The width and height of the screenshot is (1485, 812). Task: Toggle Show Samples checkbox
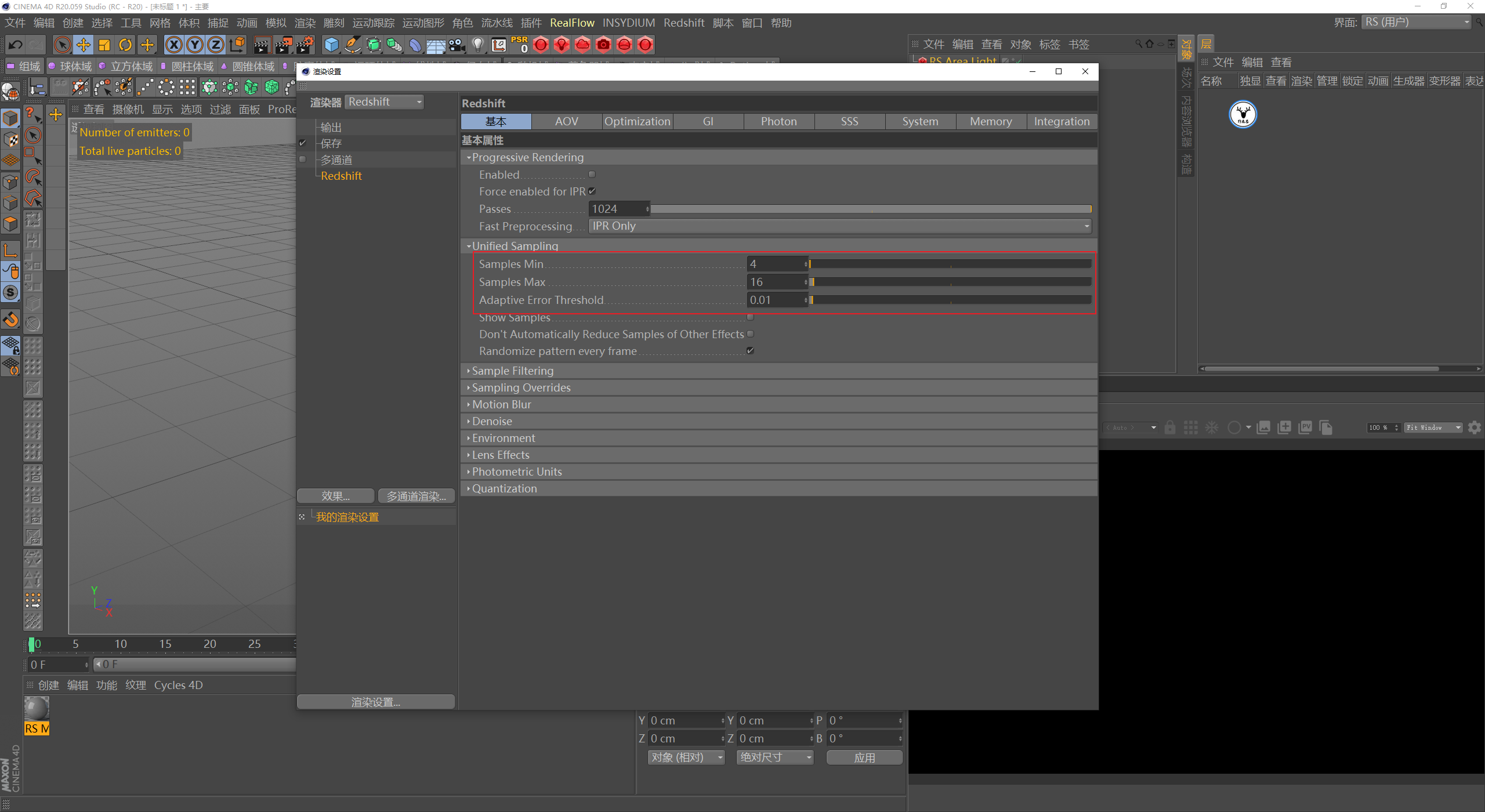[x=750, y=317]
